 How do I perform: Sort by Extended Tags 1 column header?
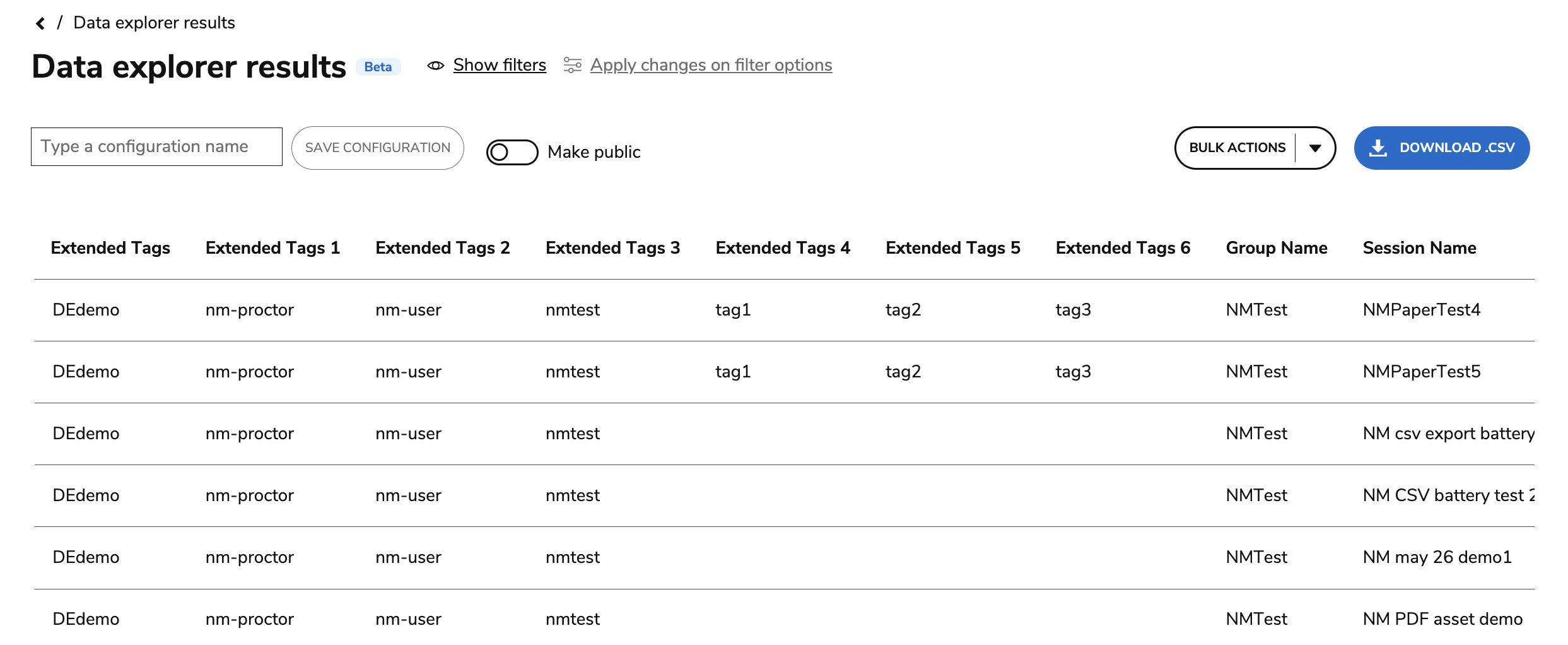(272, 248)
